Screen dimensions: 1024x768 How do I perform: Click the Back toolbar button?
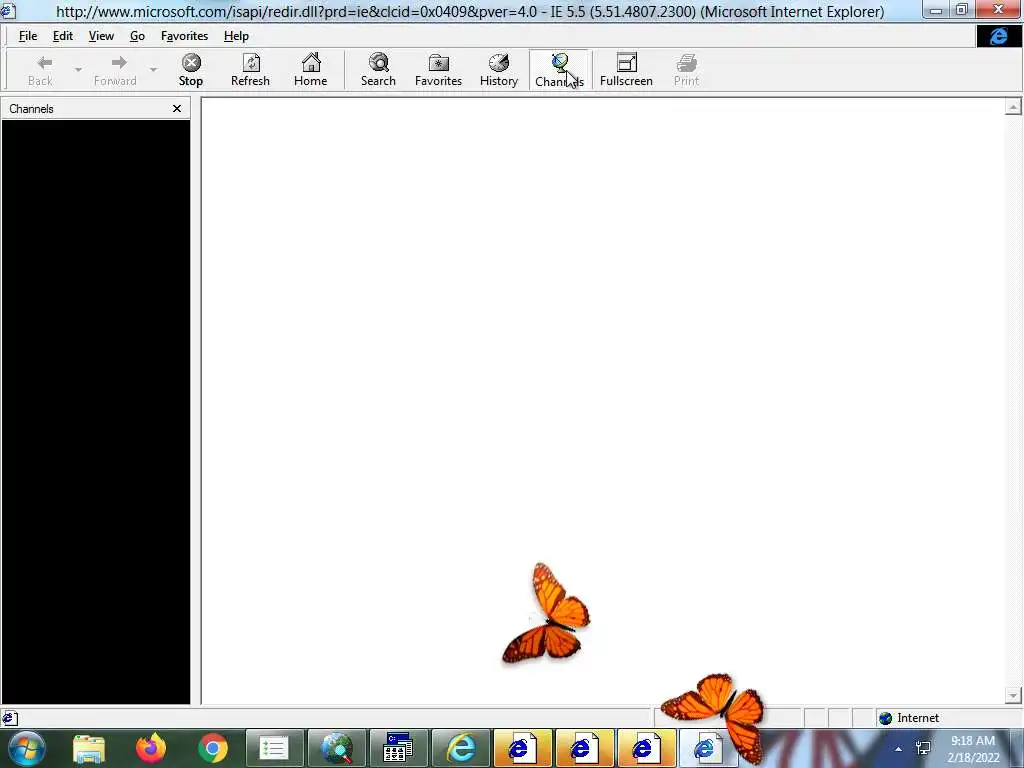pyautogui.click(x=40, y=70)
